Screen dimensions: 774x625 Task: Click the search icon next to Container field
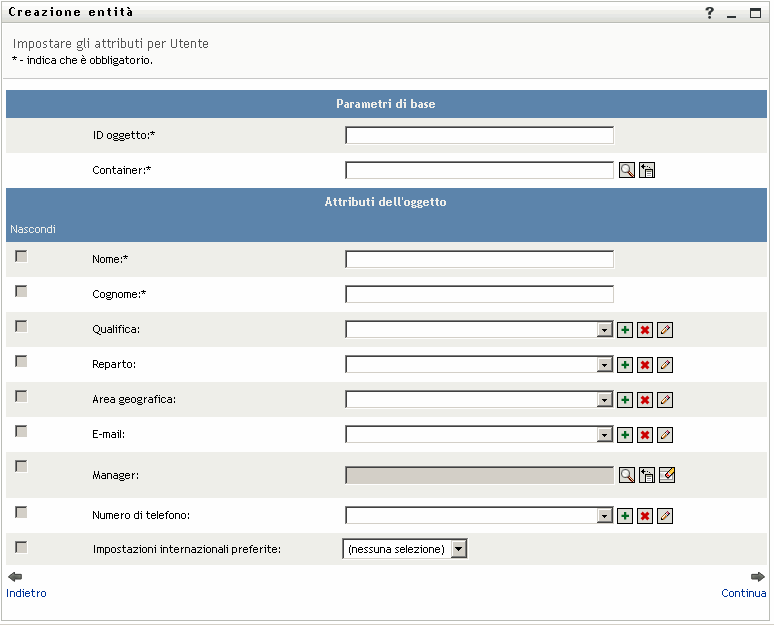pos(626,170)
